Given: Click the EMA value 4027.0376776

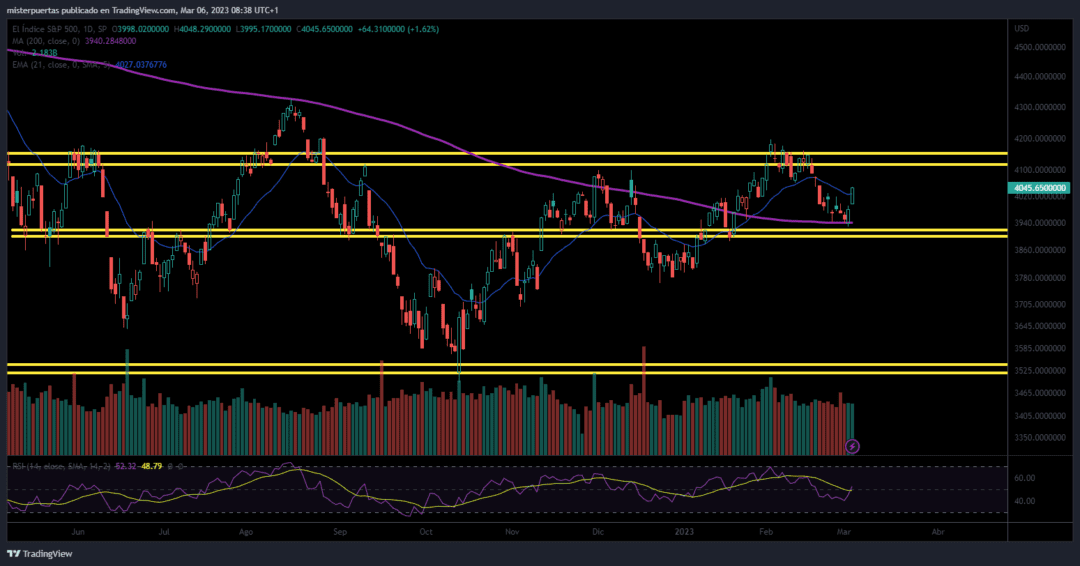Looking at the screenshot, I should pos(141,65).
